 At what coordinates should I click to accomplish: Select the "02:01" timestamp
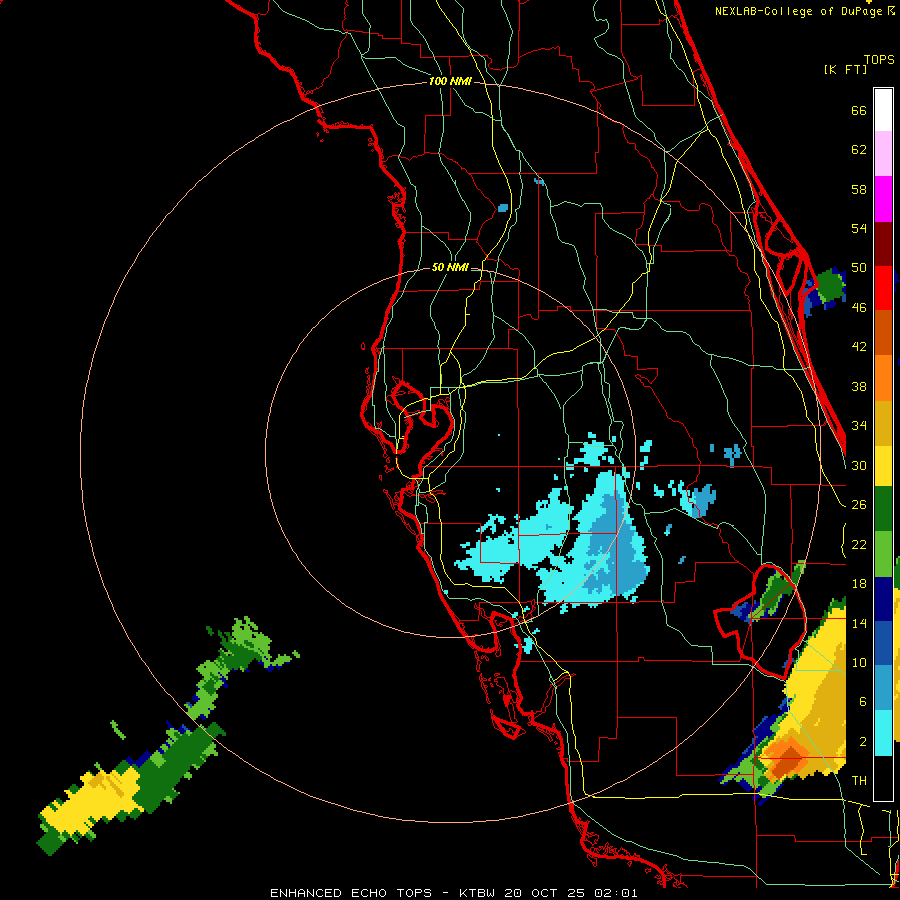pos(616,893)
